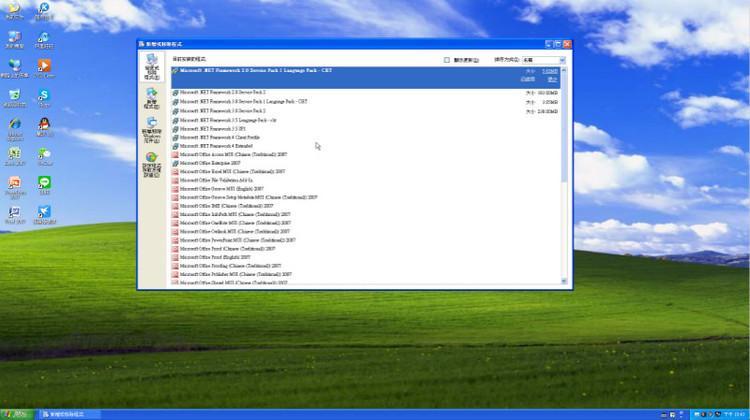Select Microsoft Office Groove MUI (English) 2007
Viewport: 750px width, 420px height.
[366, 189]
